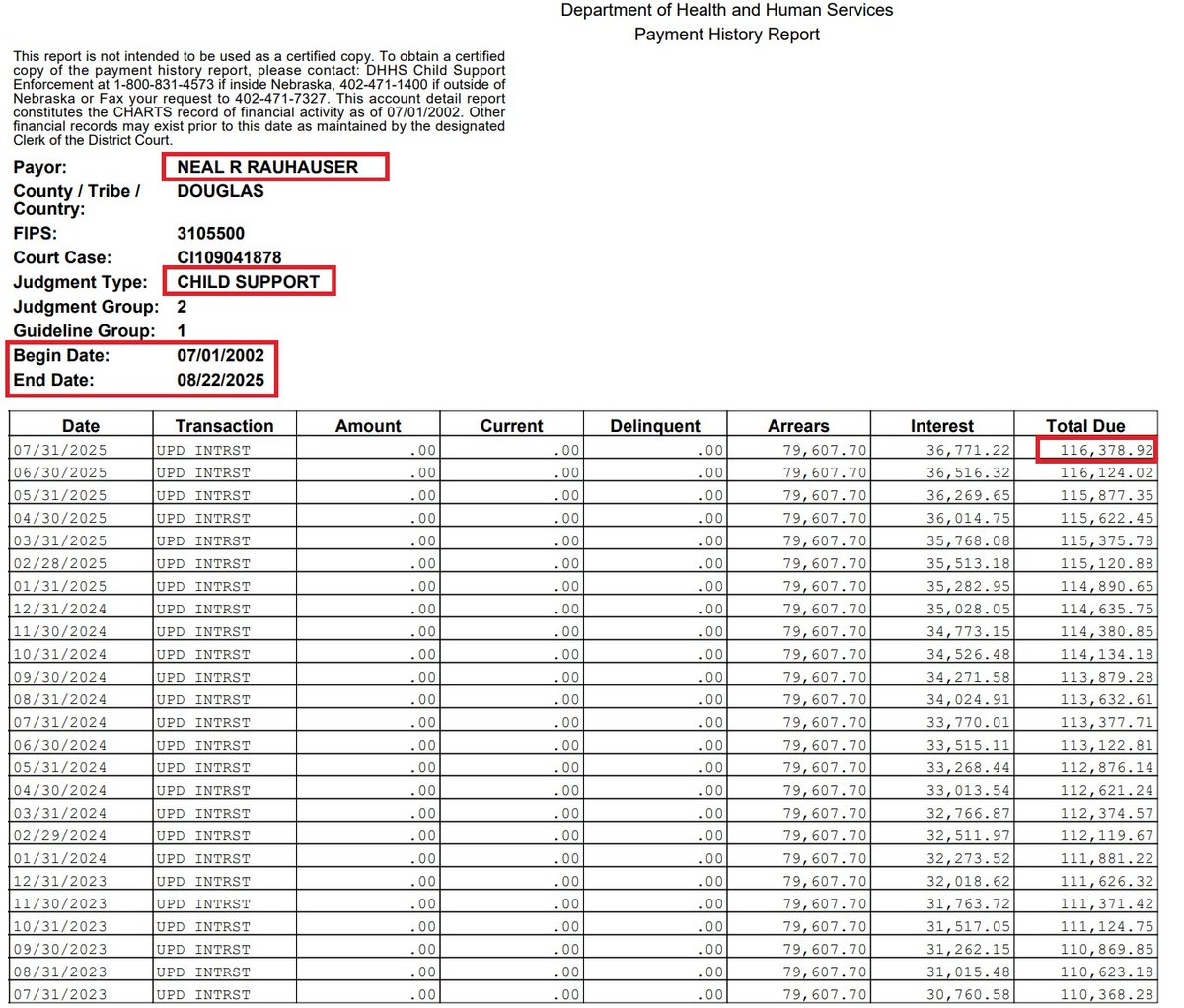1184x1008 pixels.
Task: Click the Date column header
Action: tap(81, 425)
